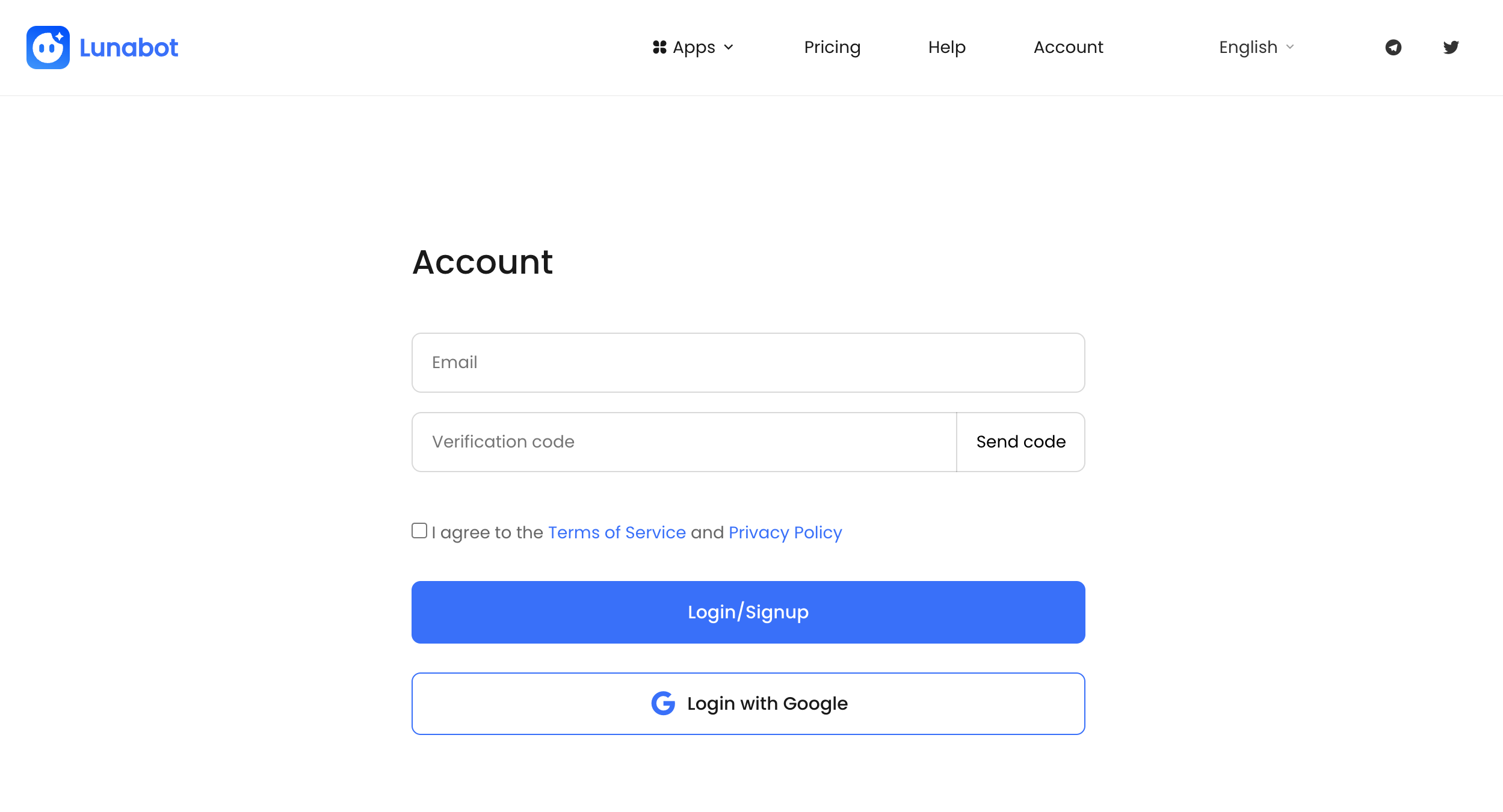
Task: Click the Google G logo icon
Action: (663, 703)
